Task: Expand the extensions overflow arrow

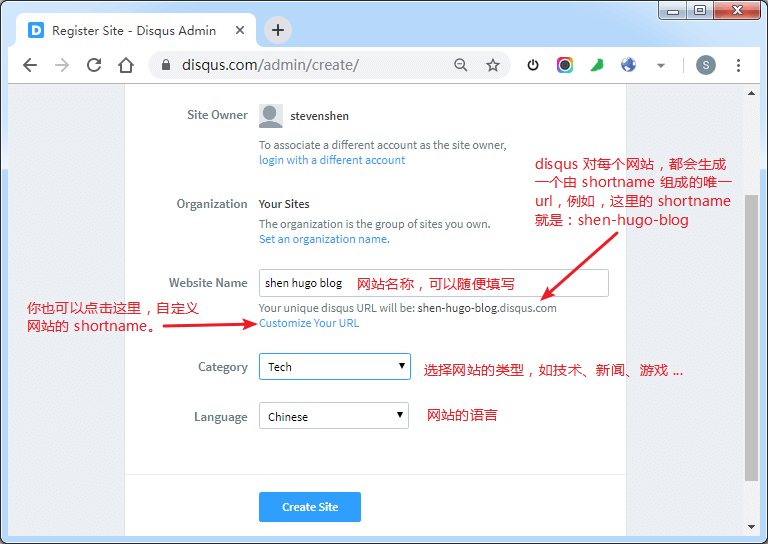Action: coord(661,65)
